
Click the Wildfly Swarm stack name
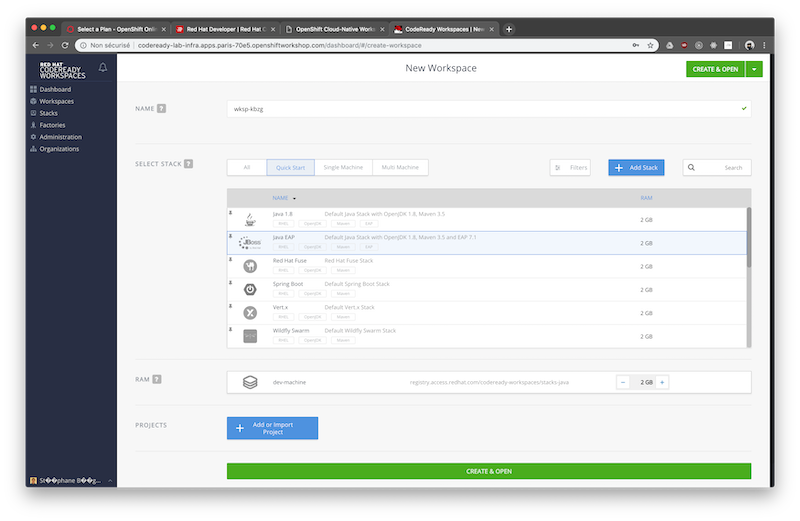point(291,331)
